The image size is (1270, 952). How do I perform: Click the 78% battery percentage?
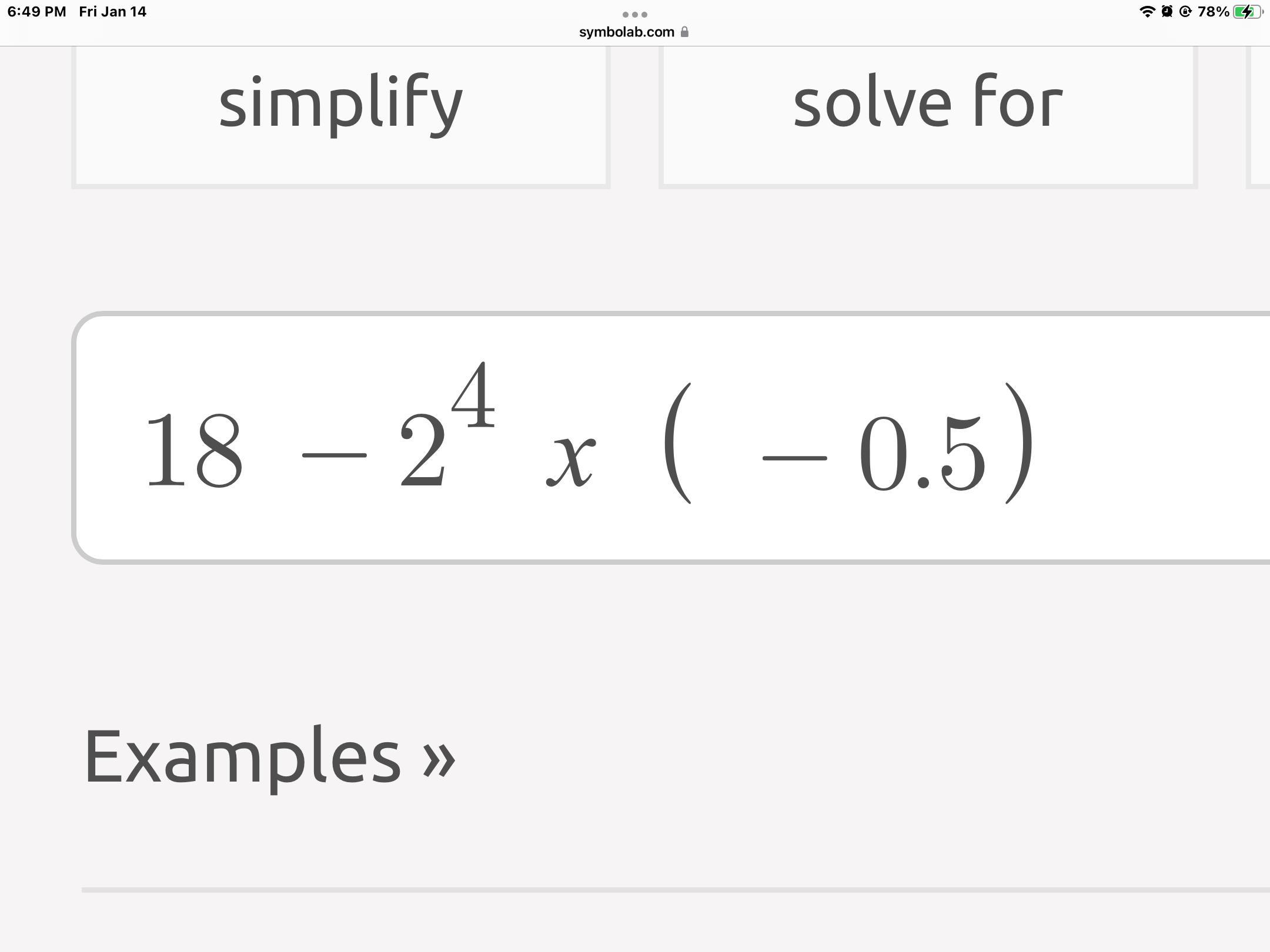click(x=1213, y=12)
